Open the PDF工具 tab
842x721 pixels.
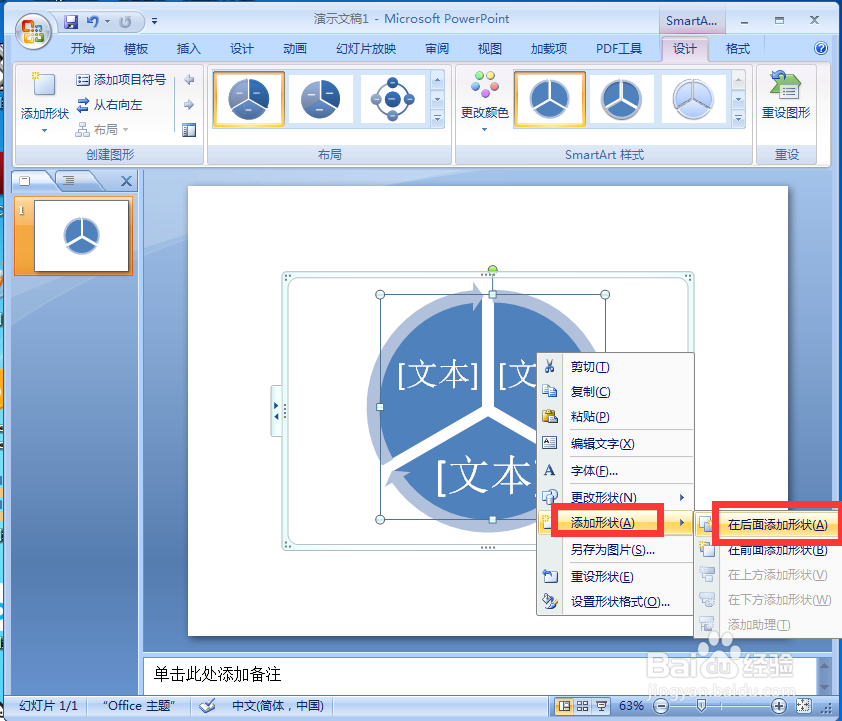tap(619, 49)
